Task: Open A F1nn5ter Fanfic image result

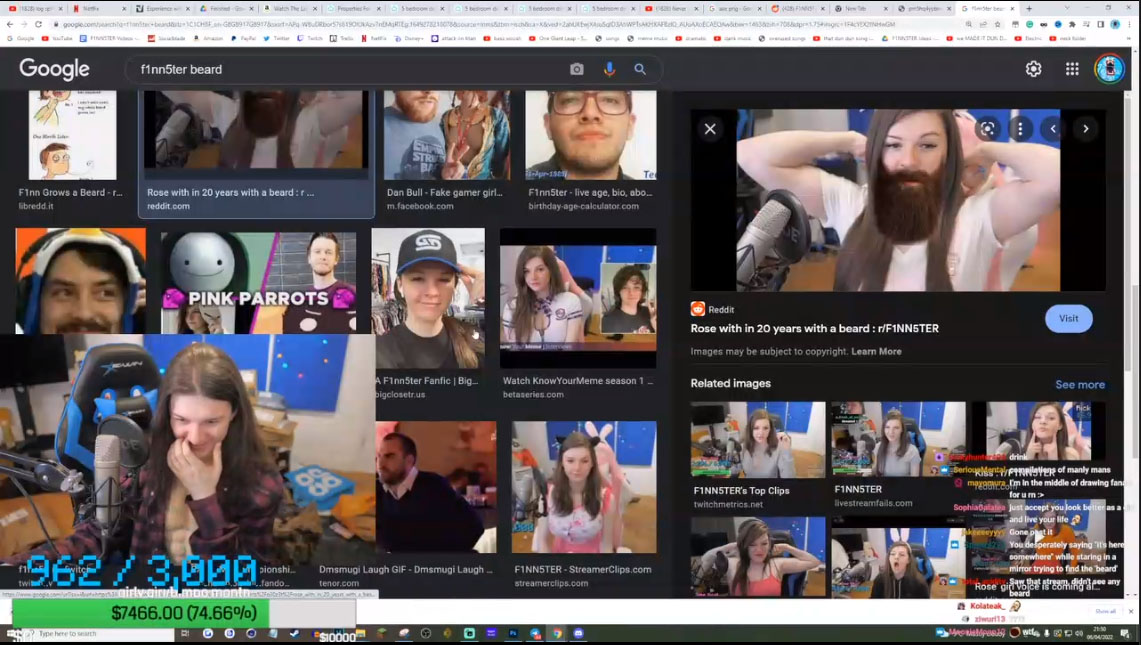Action: pos(428,298)
